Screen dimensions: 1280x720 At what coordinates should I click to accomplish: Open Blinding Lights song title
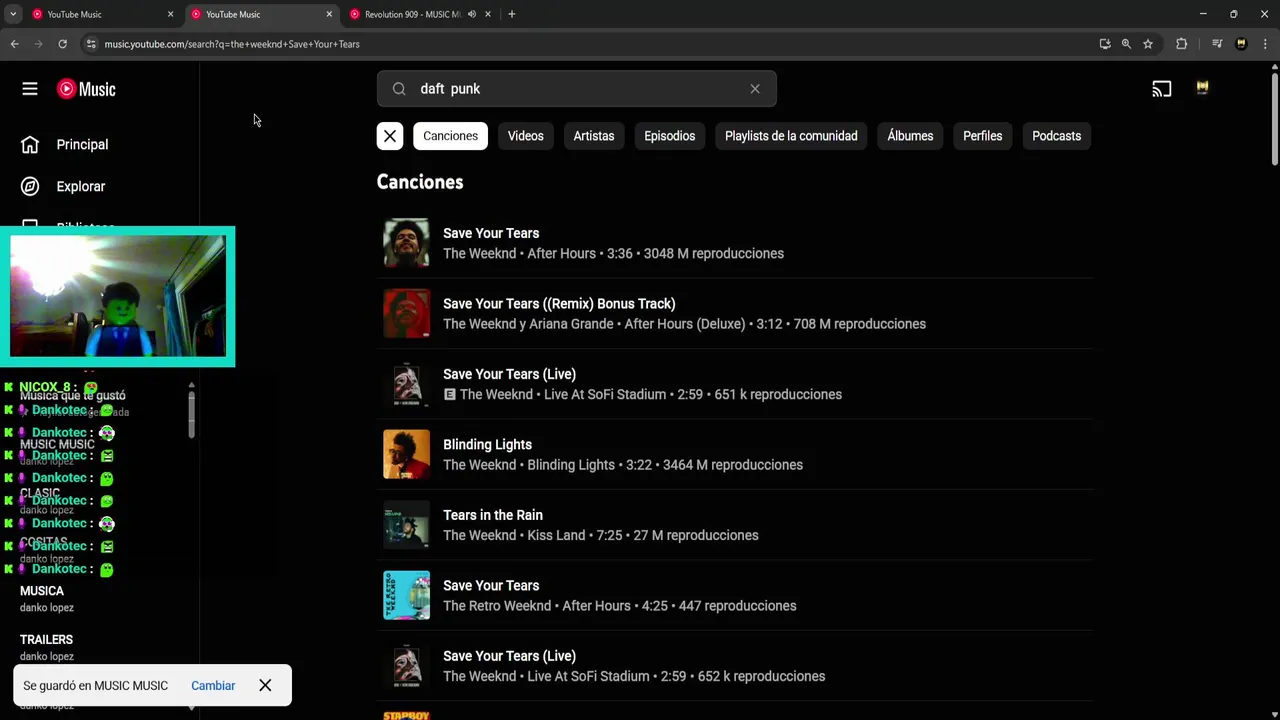487,445
